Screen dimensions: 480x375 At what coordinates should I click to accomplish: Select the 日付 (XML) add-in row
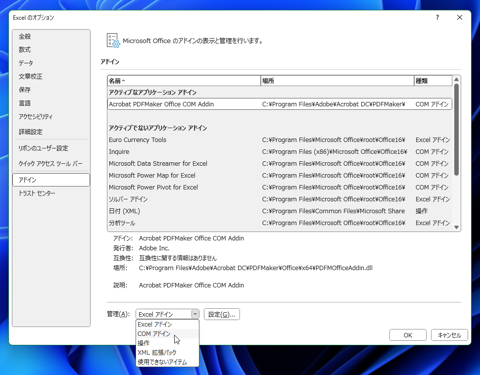(x=280, y=211)
